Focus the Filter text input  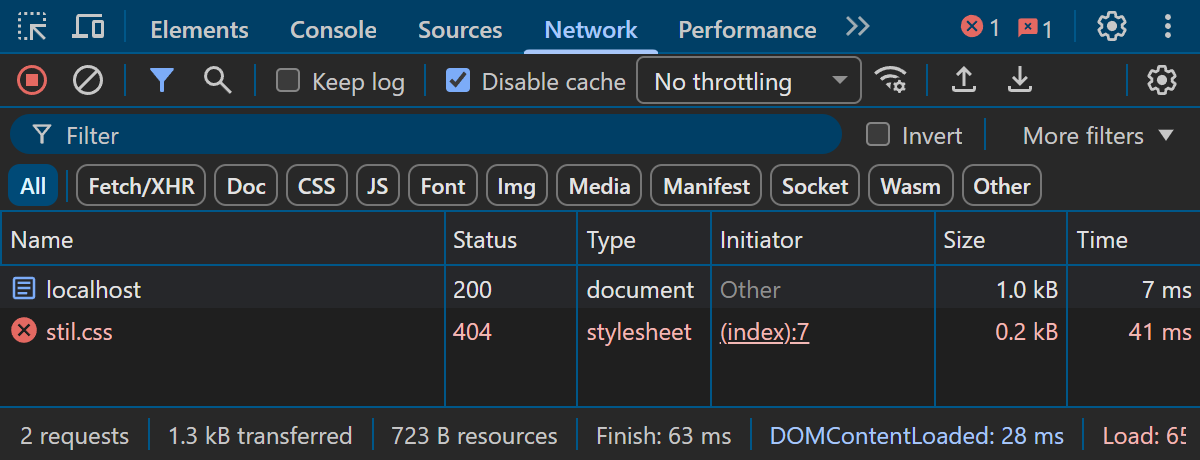click(x=425, y=134)
